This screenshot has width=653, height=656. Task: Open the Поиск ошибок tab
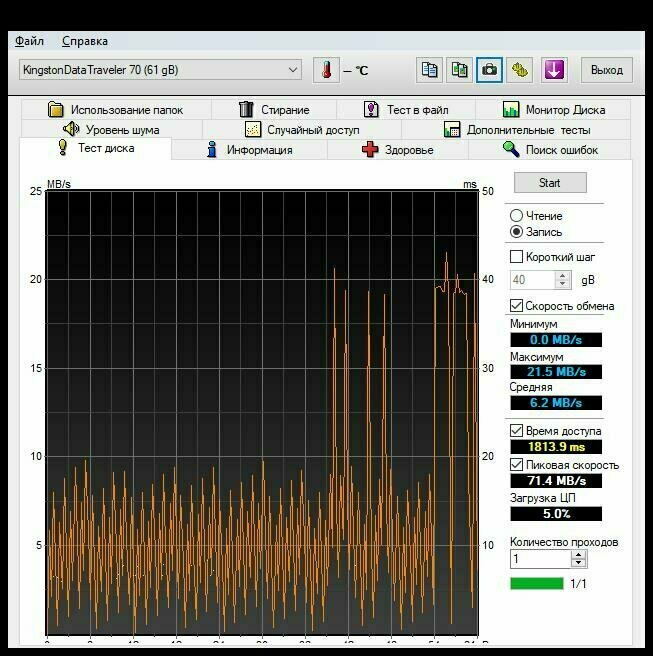point(550,149)
